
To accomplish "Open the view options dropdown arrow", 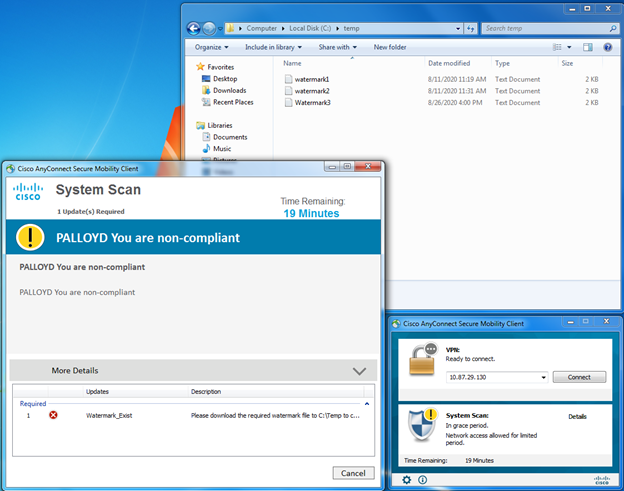I will (569, 47).
